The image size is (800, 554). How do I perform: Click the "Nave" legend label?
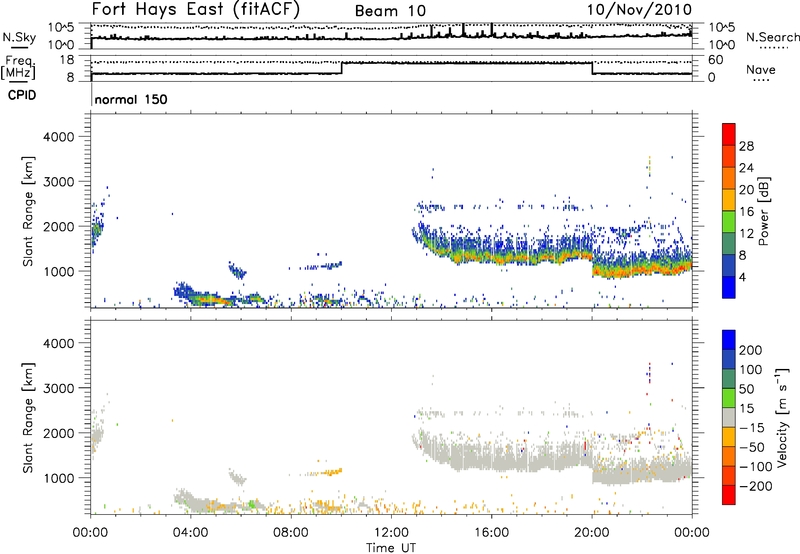760,69
